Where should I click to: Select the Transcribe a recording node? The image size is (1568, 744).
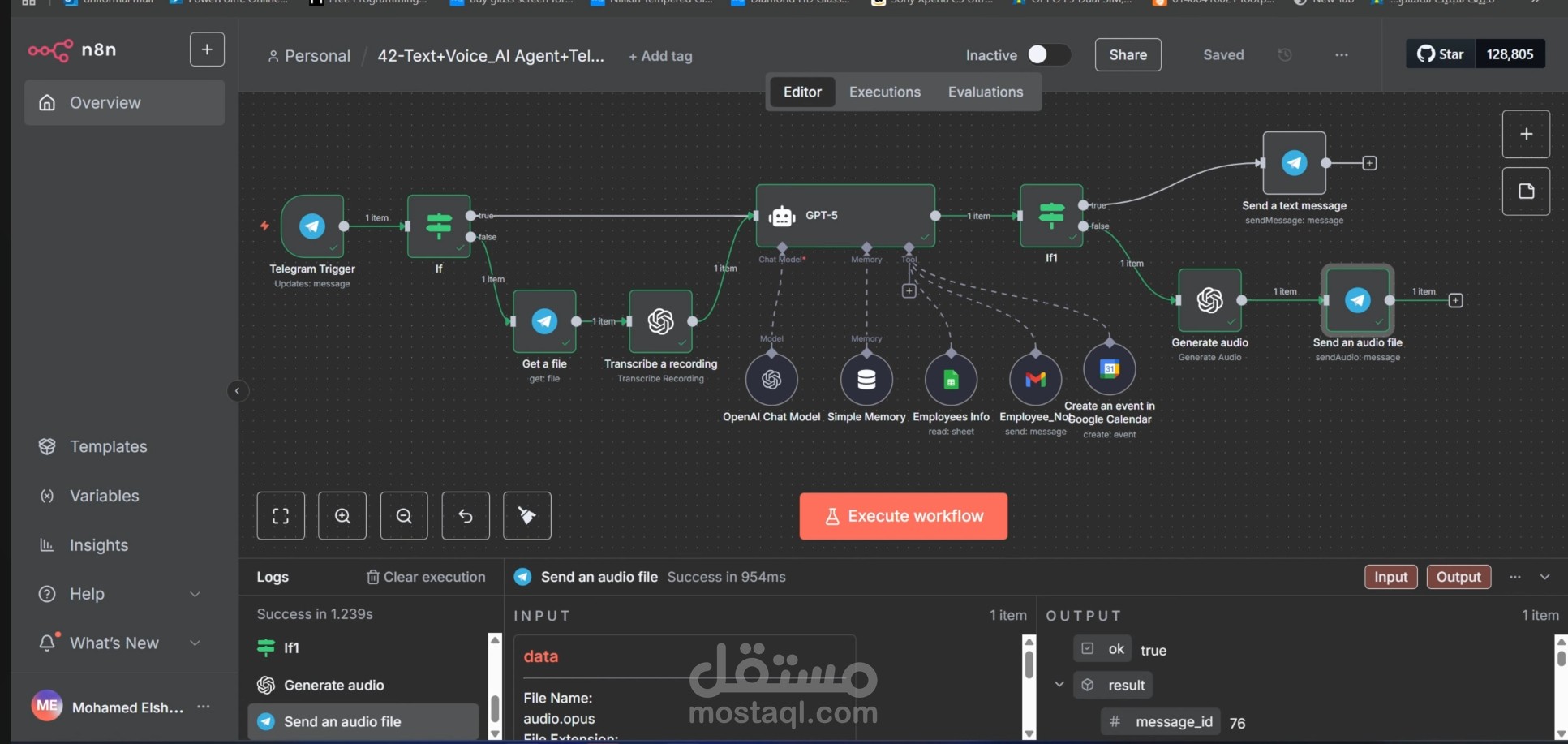[x=661, y=321]
